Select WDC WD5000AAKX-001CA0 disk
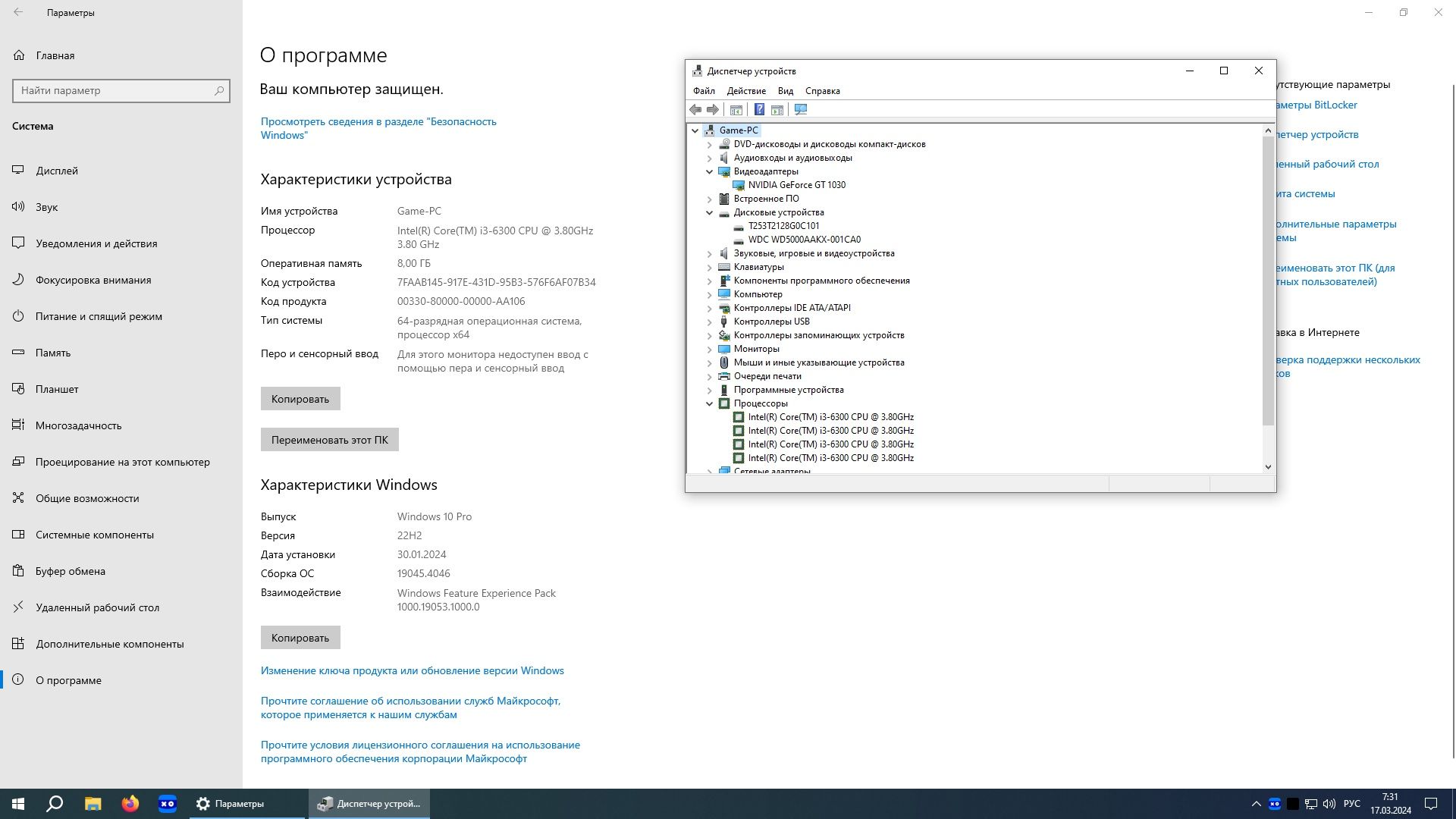The image size is (1456, 819). tap(804, 240)
